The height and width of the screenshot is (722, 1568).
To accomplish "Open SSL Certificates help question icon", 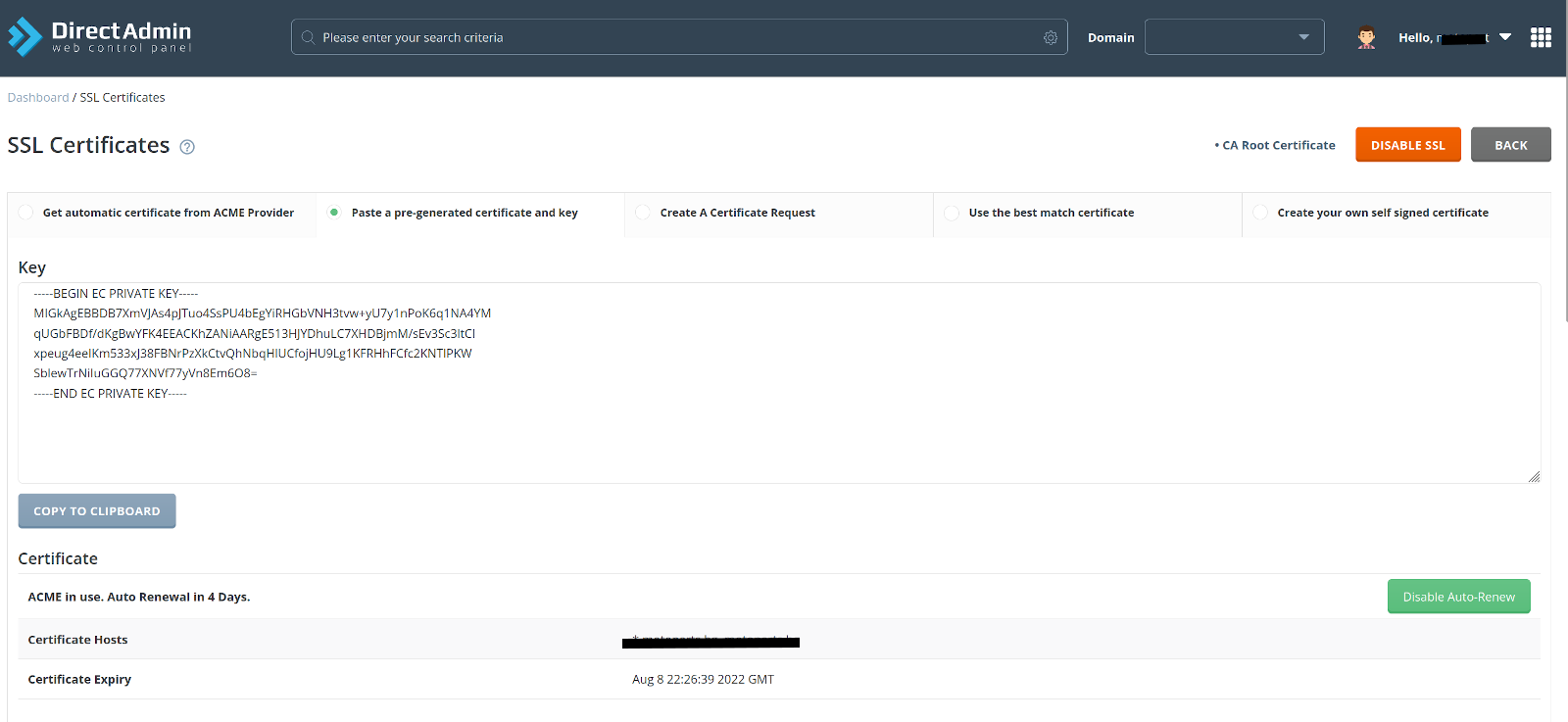I will 187,147.
